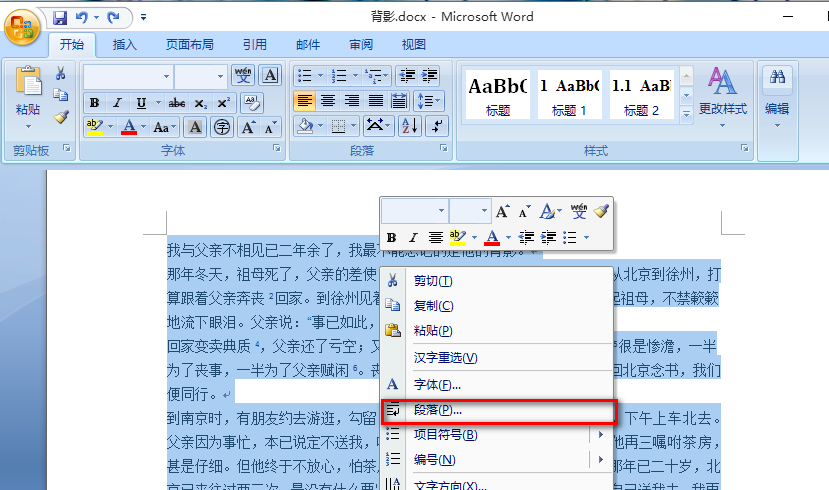Apply 标题 2 style
The height and width of the screenshot is (490, 829).
coord(641,94)
